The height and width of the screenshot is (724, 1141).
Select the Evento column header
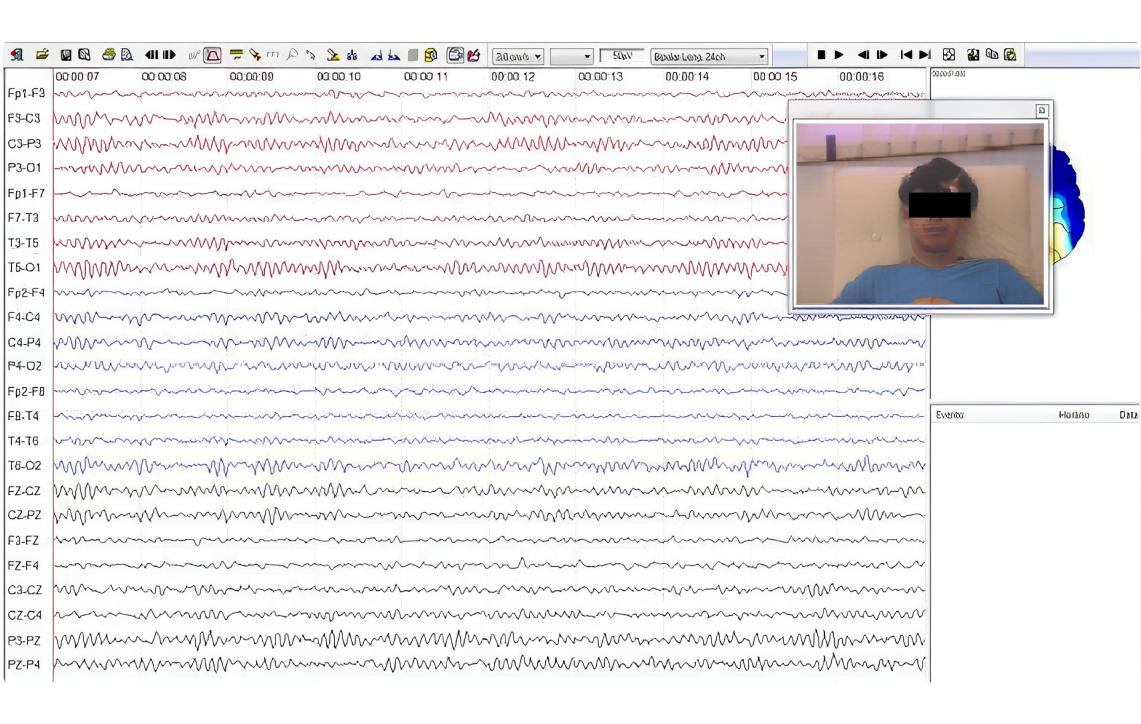tap(949, 415)
